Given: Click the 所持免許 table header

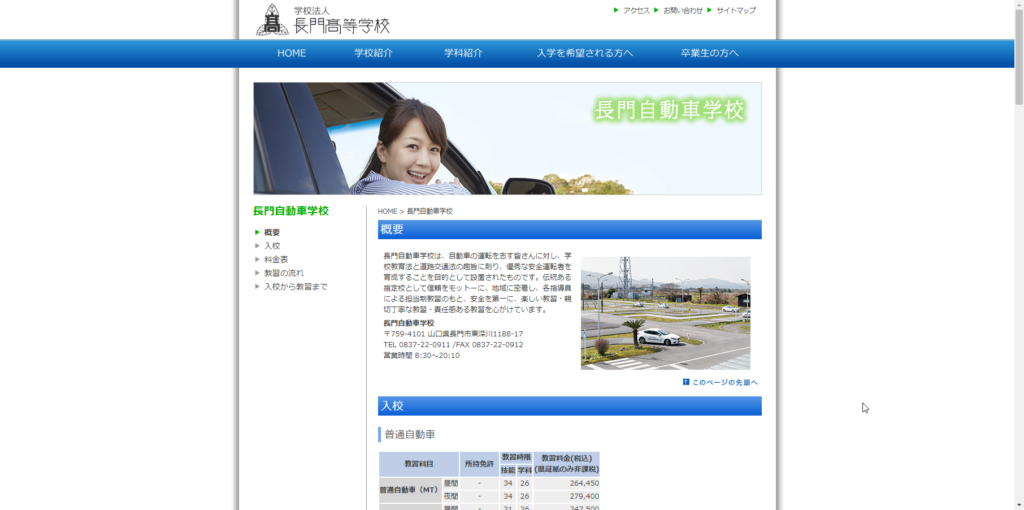Looking at the screenshot, I should tap(479, 464).
